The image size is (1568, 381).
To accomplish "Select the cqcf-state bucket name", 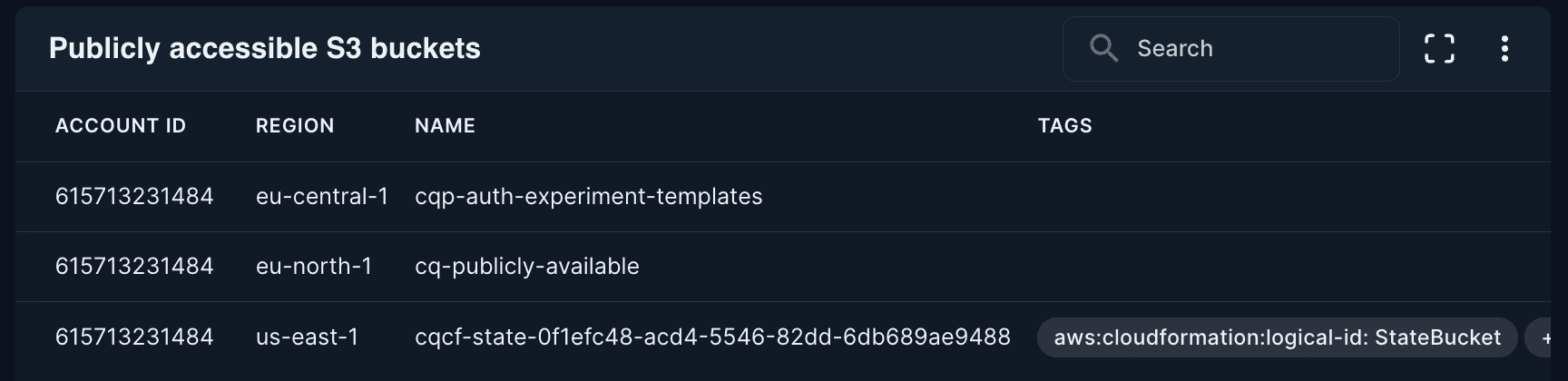I will (712, 337).
